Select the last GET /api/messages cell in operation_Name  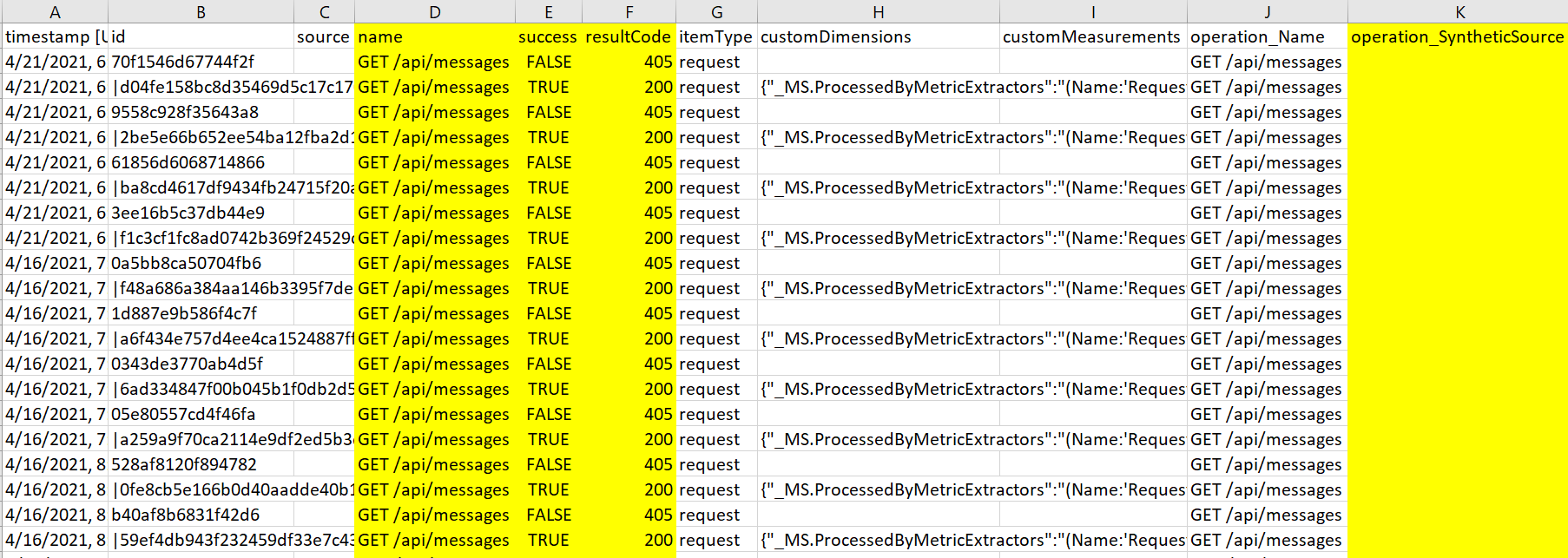1266,539
